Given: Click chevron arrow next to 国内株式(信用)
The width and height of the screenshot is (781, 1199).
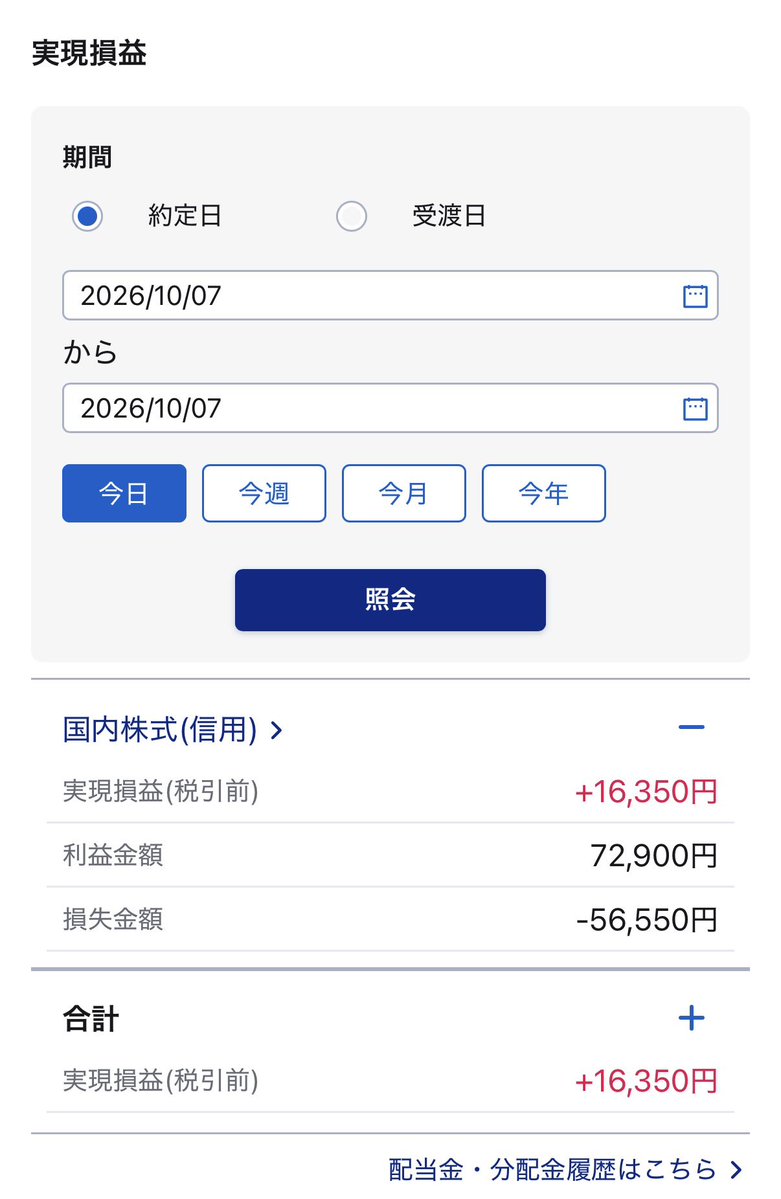Looking at the screenshot, I should tap(276, 731).
